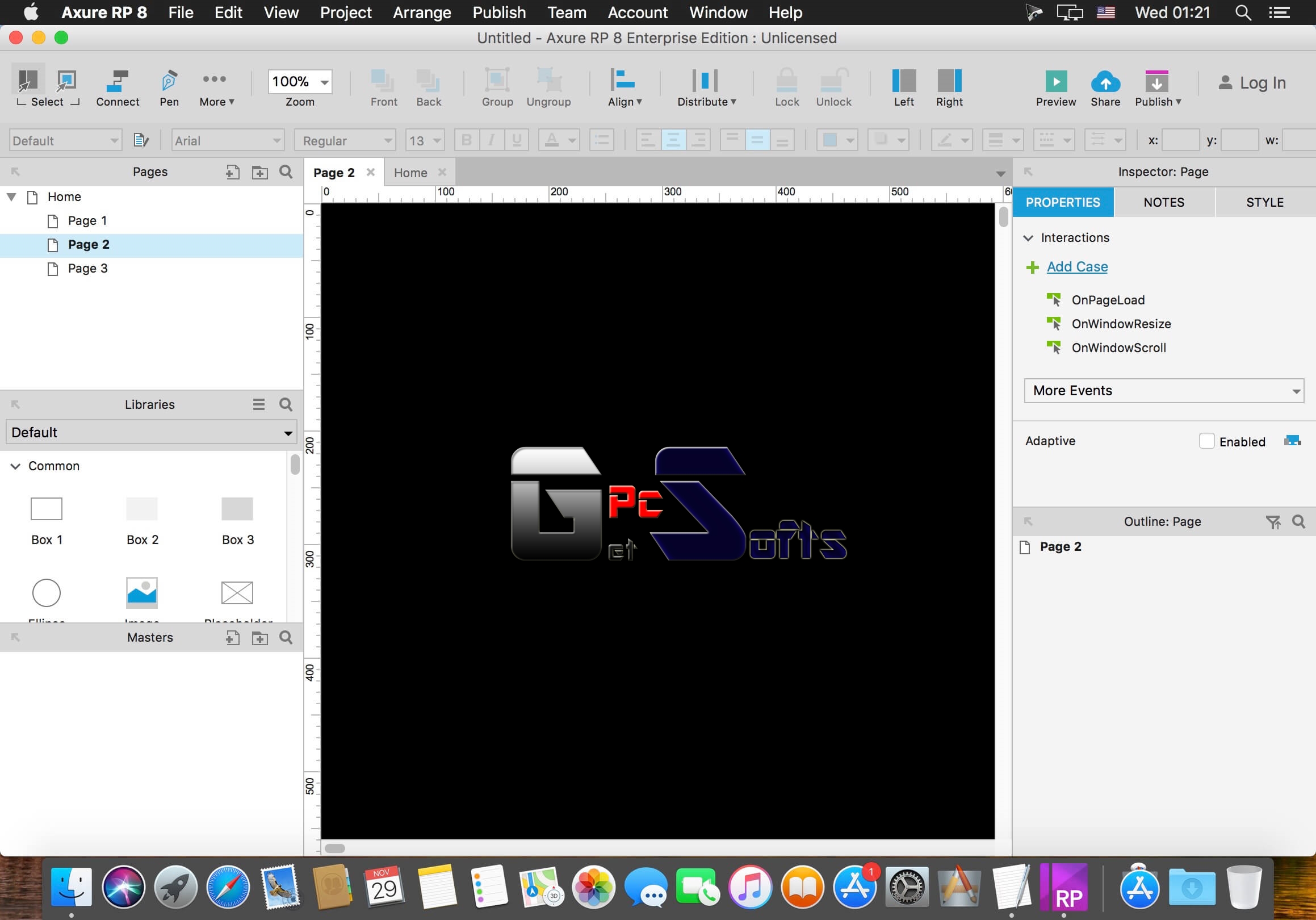Open the Project menu
1316x920 pixels.
click(x=346, y=12)
